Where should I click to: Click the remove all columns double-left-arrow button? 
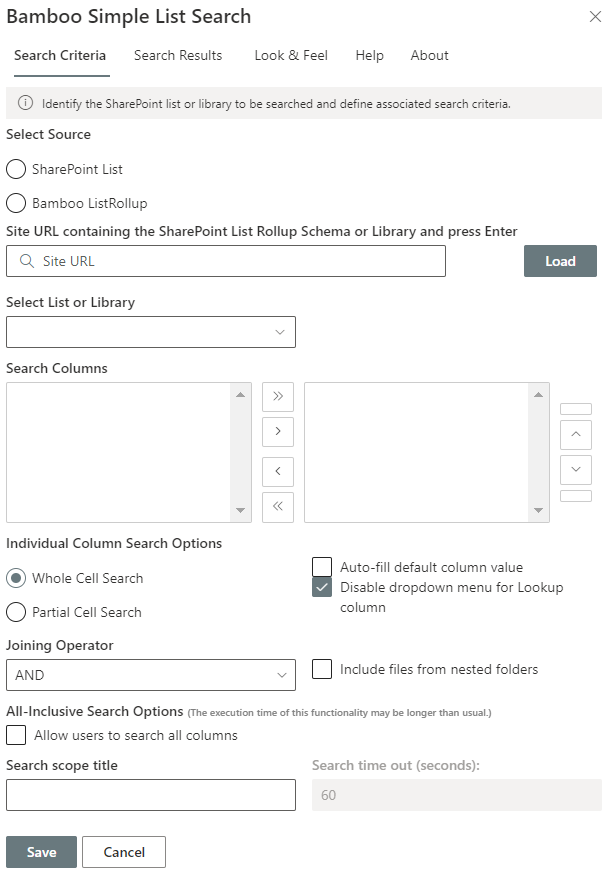(278, 506)
